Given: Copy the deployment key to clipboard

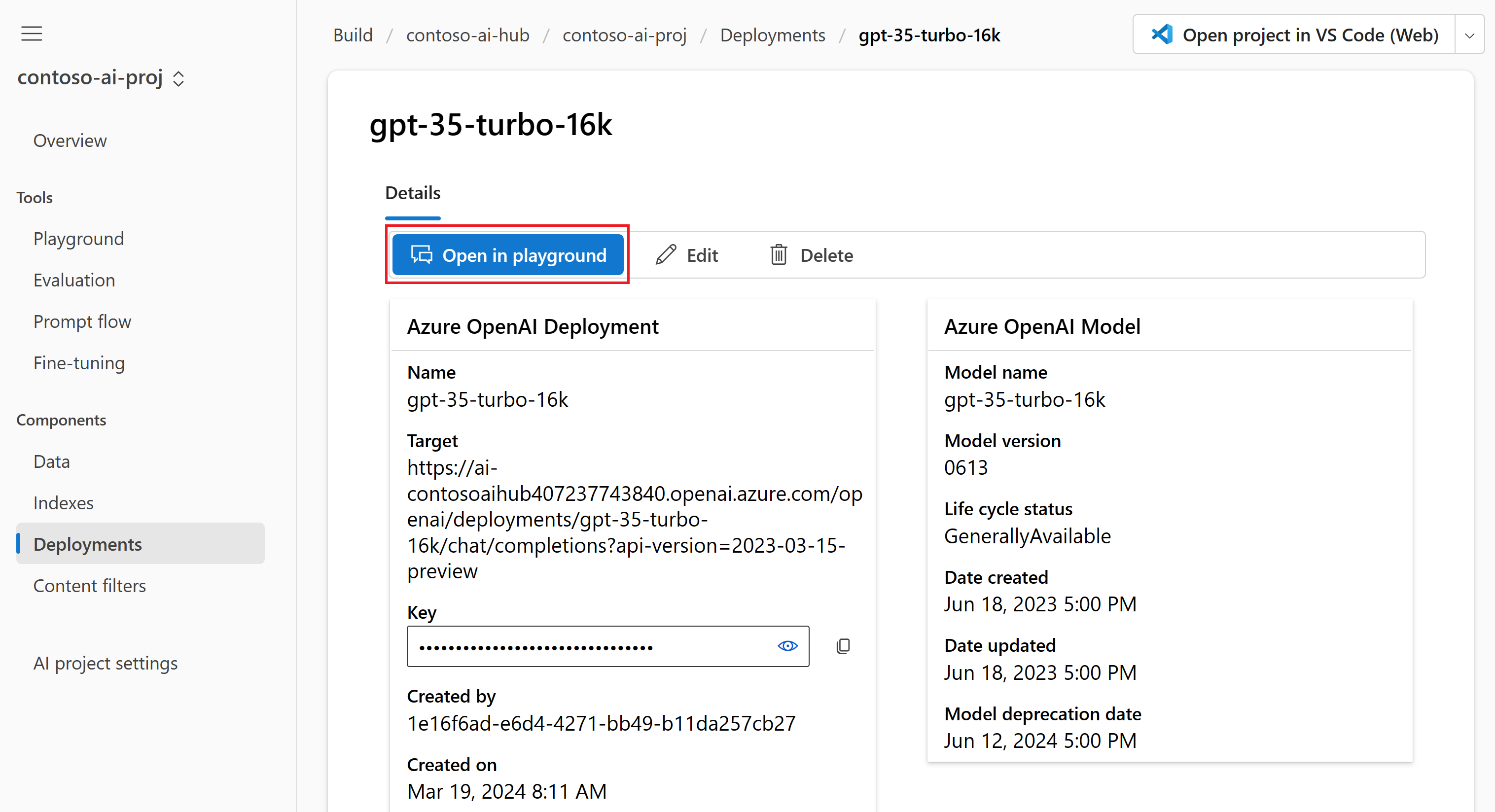Looking at the screenshot, I should (843, 646).
